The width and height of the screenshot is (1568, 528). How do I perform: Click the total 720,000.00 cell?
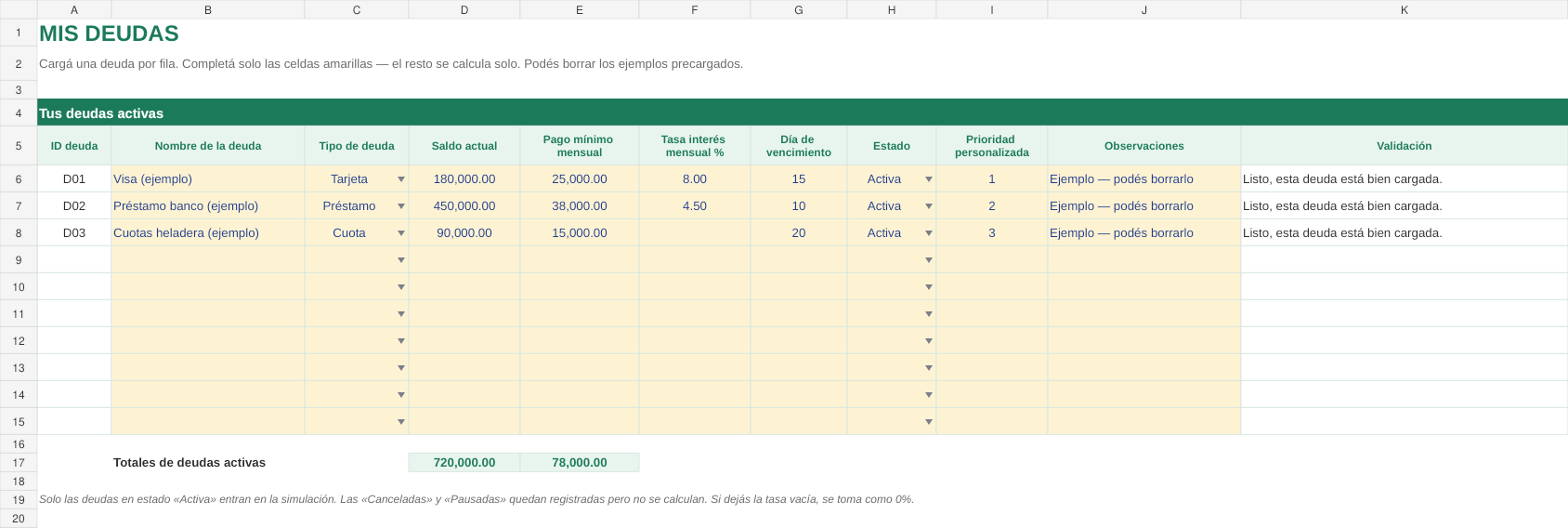464,463
